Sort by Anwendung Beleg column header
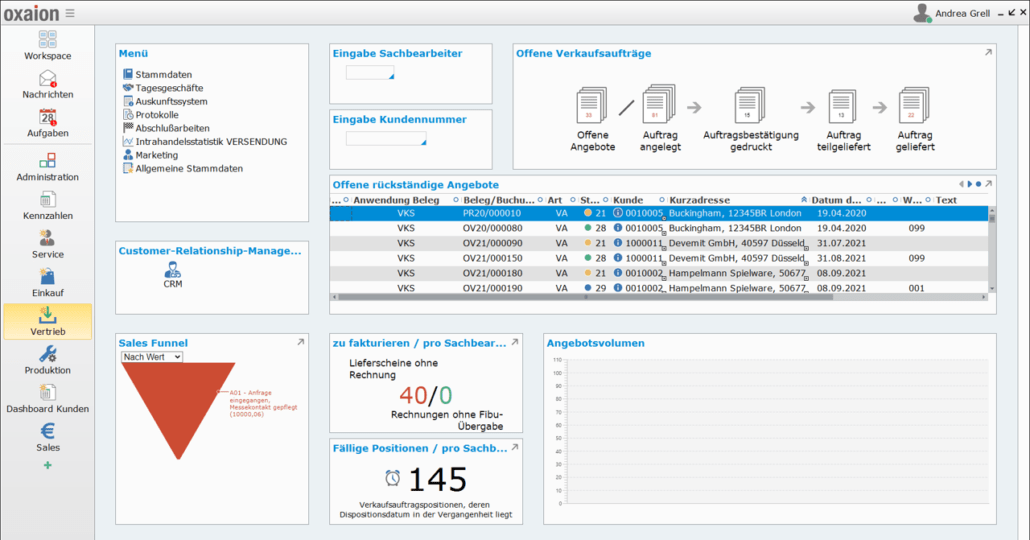1030x540 pixels. 396,200
